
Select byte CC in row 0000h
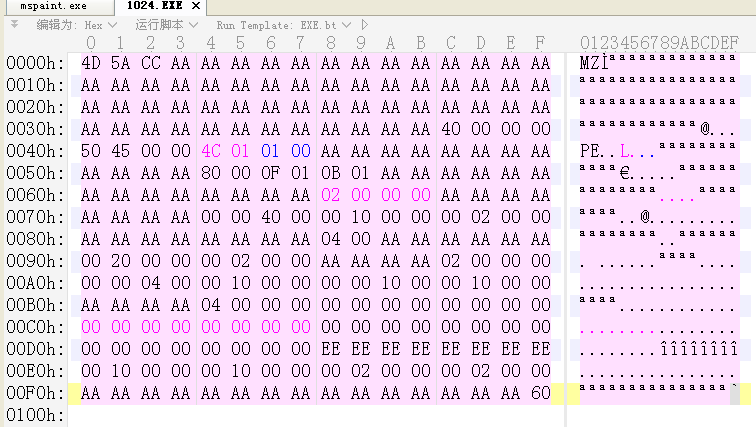click(x=150, y=63)
